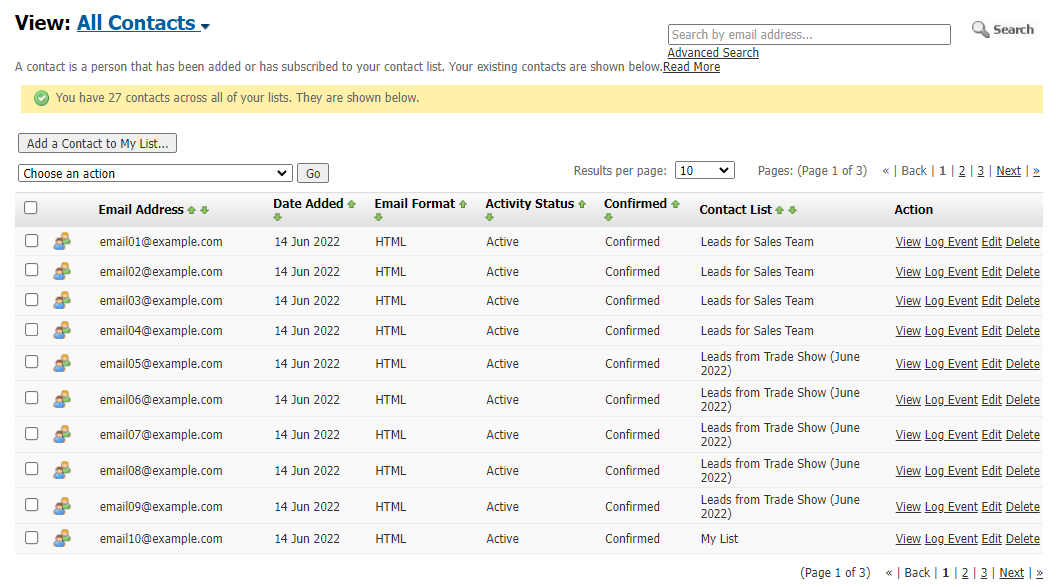
Task: Check the box for email01@example.com
Action: [x=31, y=240]
